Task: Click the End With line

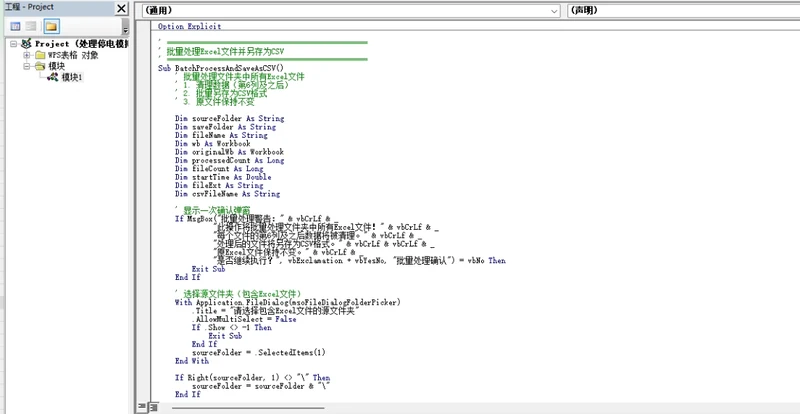Action: 192,361
